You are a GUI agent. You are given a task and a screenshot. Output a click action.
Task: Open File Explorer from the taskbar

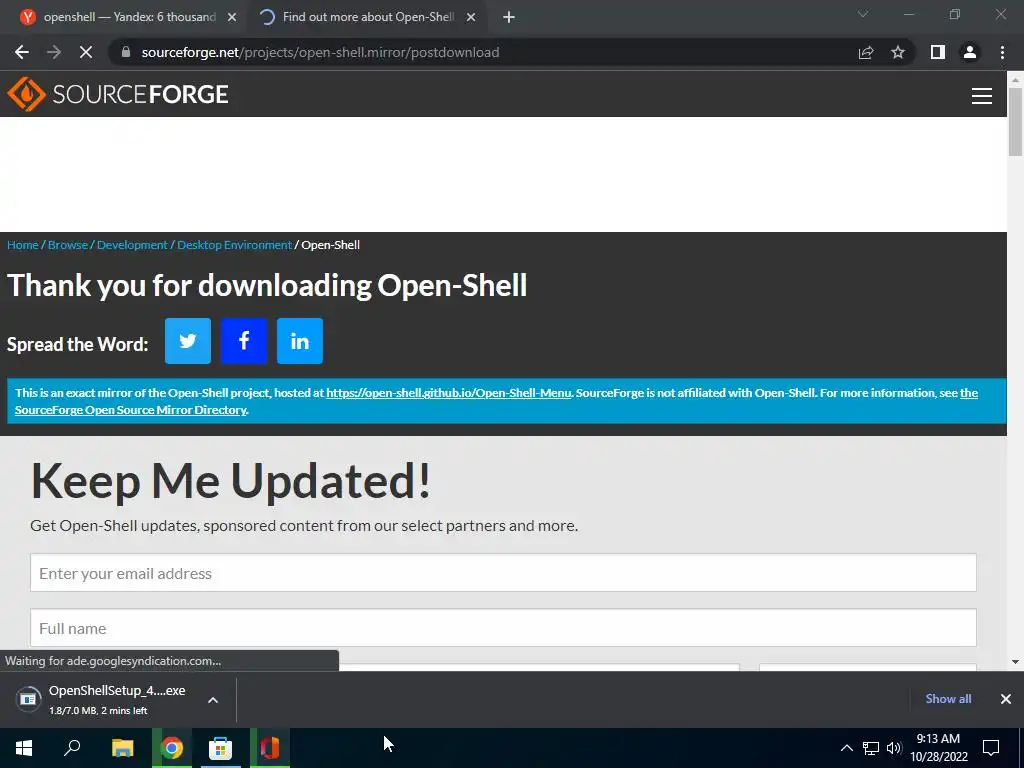point(122,748)
